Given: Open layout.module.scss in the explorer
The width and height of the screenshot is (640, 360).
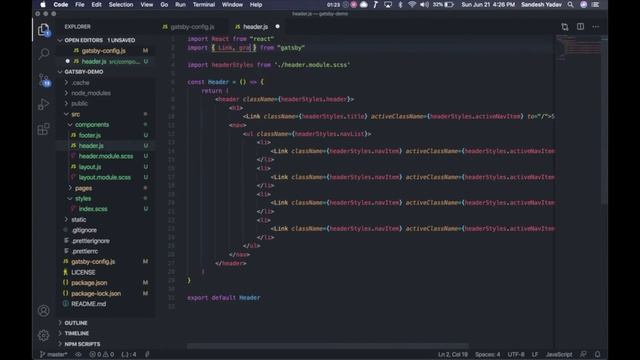Looking at the screenshot, I should coord(105,178).
